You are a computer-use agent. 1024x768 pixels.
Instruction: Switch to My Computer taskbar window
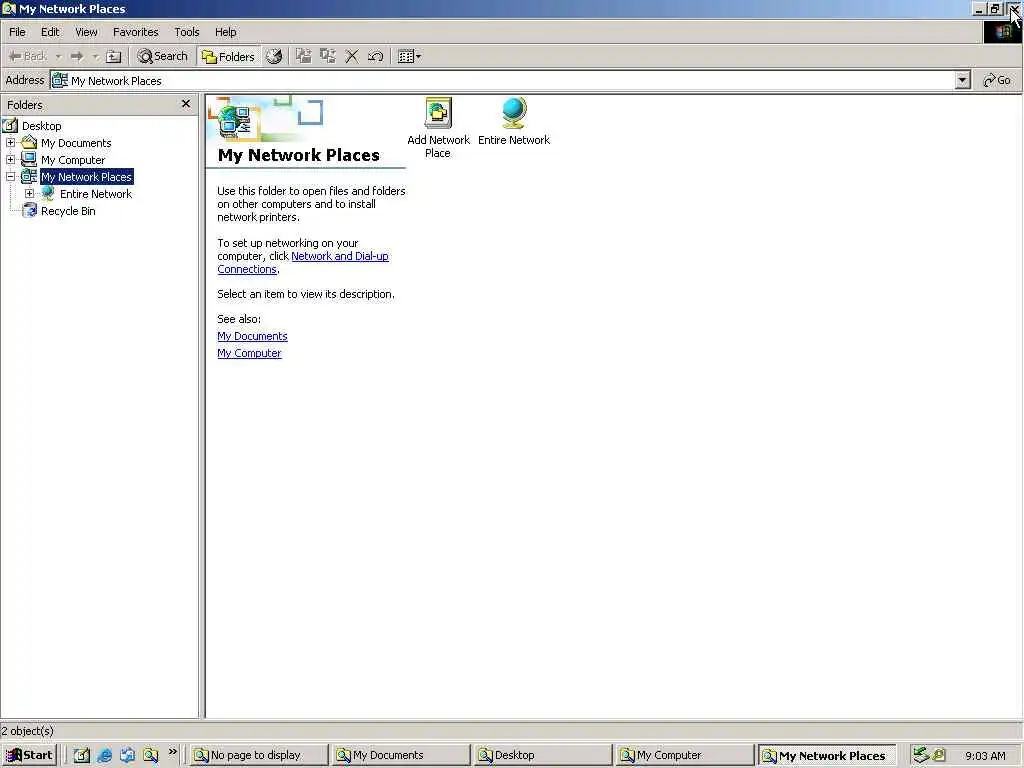[x=684, y=756]
